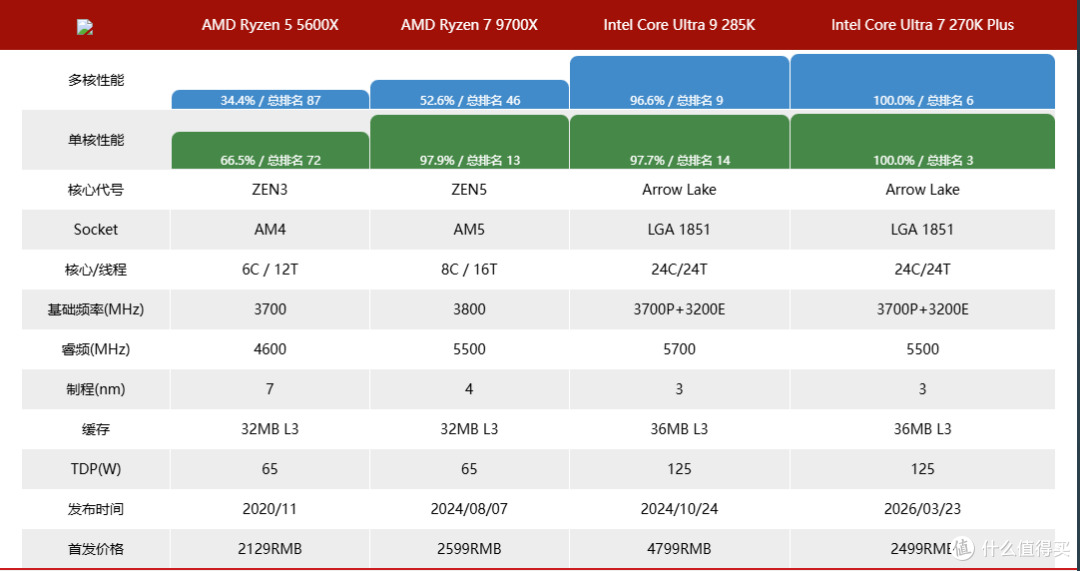Click the 2024/10/24 release date
The image size is (1080, 571).
tap(679, 509)
